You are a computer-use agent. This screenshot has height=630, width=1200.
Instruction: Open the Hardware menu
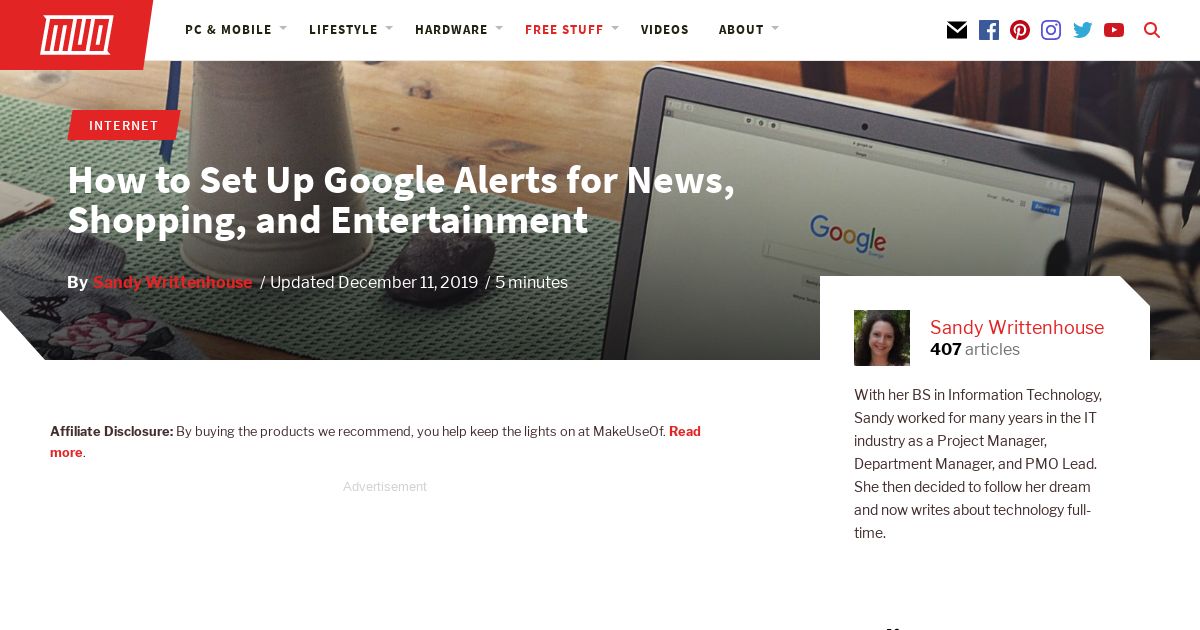[451, 30]
